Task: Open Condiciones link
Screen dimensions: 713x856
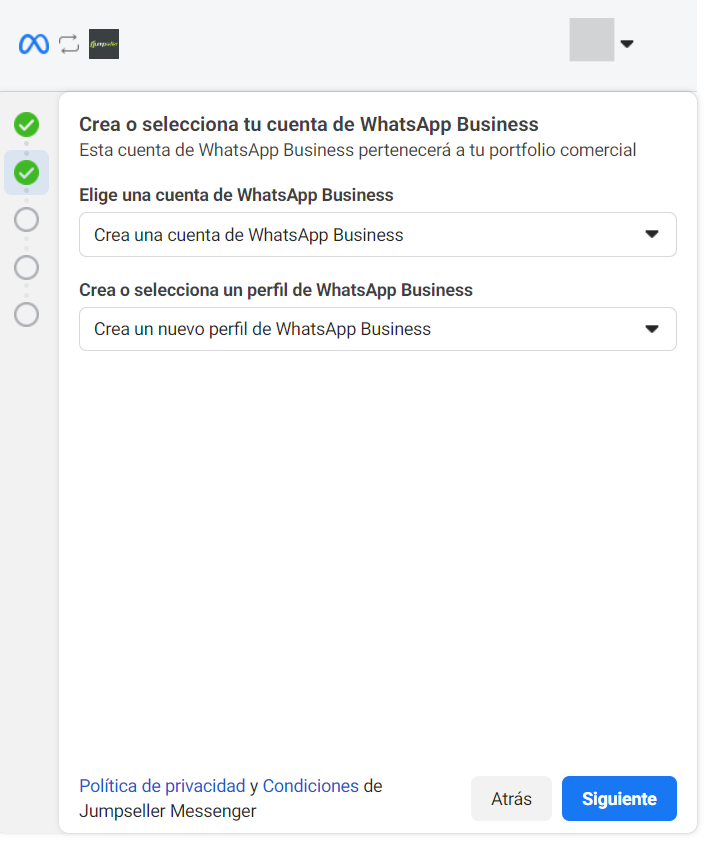Action: (x=311, y=786)
